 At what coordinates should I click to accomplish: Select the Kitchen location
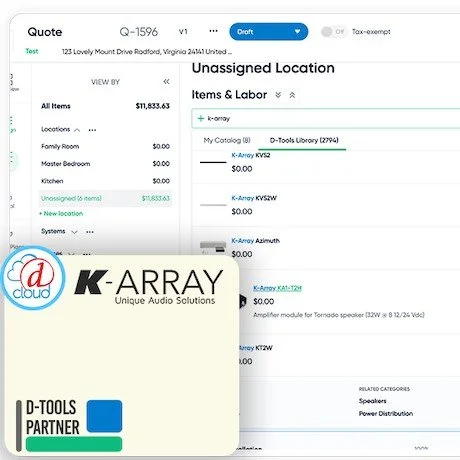[105, 181]
